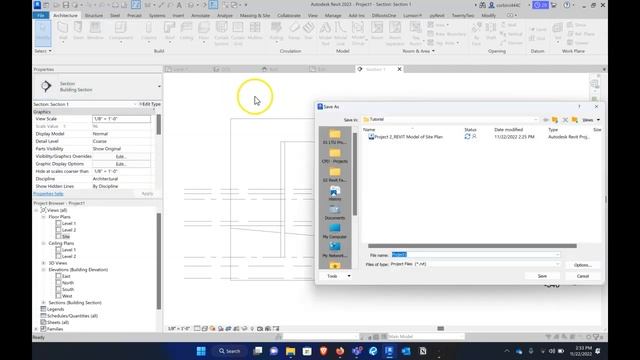This screenshot has height=360, width=640.
Task: Expand Room & Area panel dropdown
Action: pyautogui.click(x=418, y=51)
